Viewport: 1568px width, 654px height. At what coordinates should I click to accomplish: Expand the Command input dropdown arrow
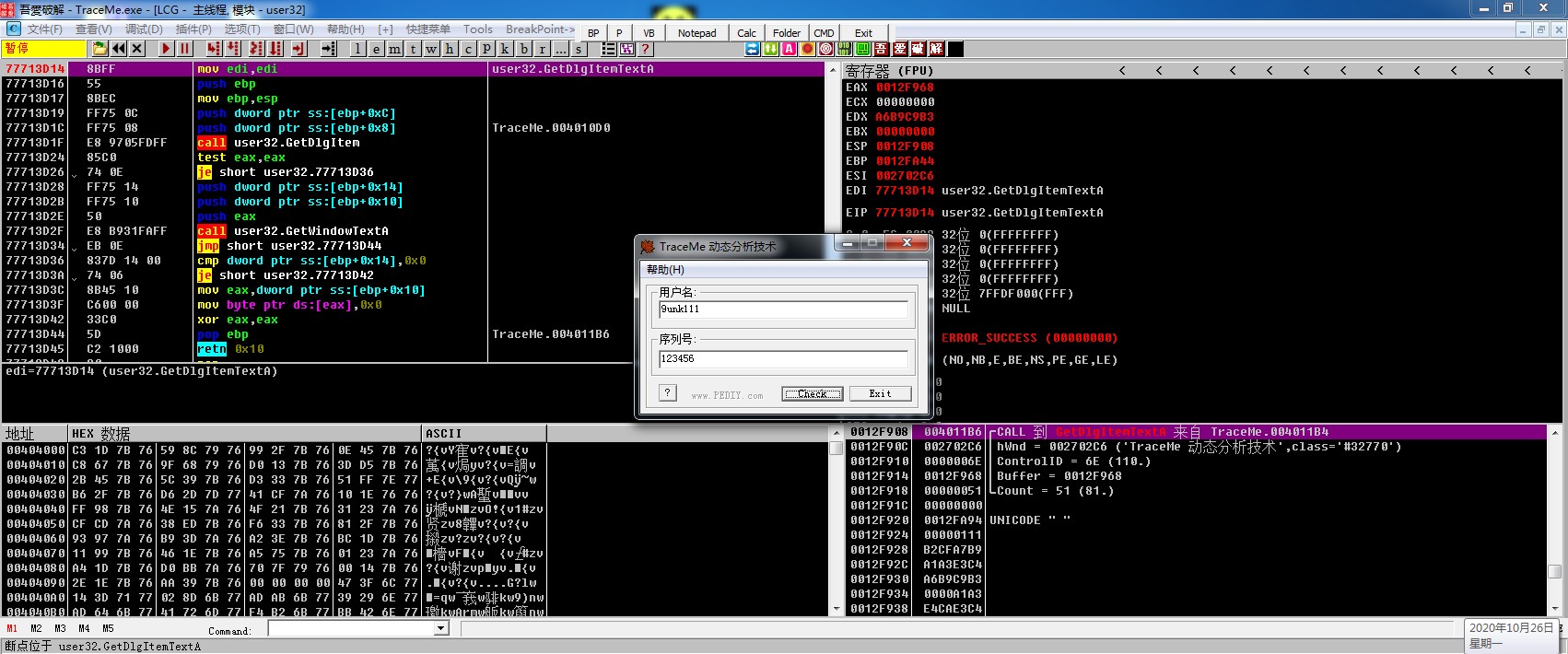tap(441, 629)
